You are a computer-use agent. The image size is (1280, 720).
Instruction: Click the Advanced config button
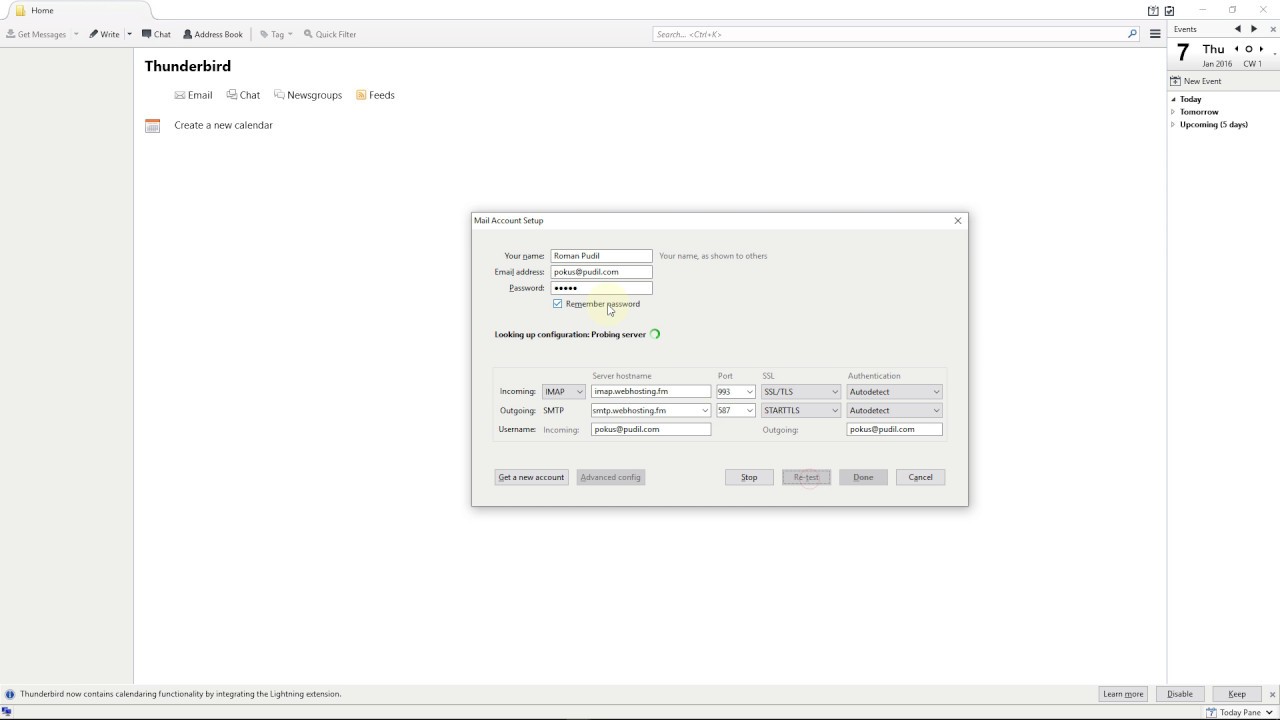[x=610, y=477]
